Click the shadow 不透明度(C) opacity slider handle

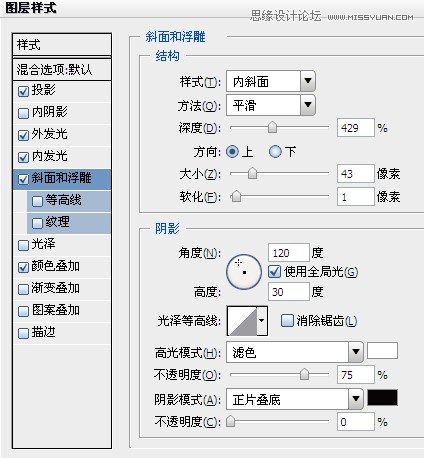[x=230, y=422]
